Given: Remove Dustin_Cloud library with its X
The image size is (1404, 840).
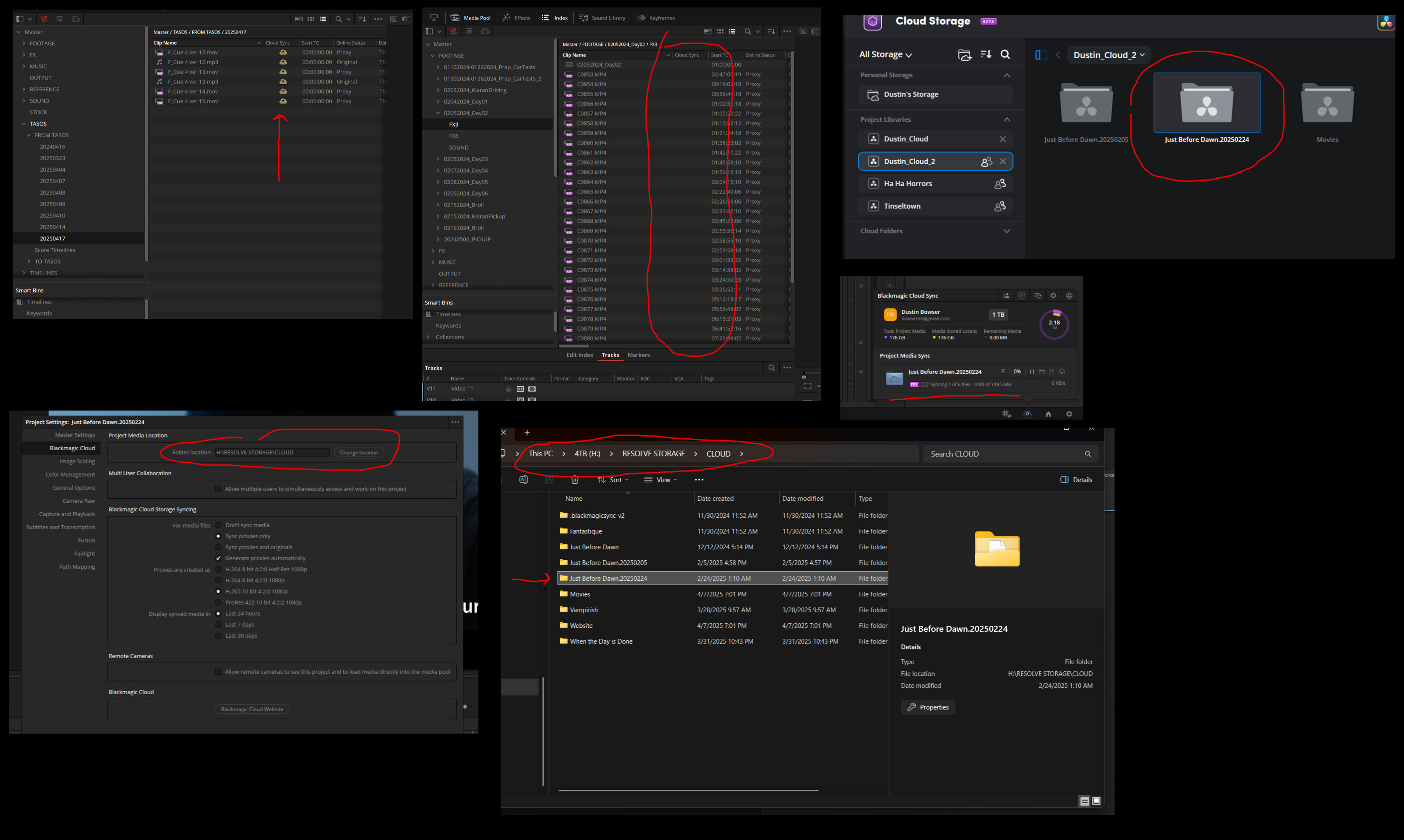Looking at the screenshot, I should [1003, 139].
